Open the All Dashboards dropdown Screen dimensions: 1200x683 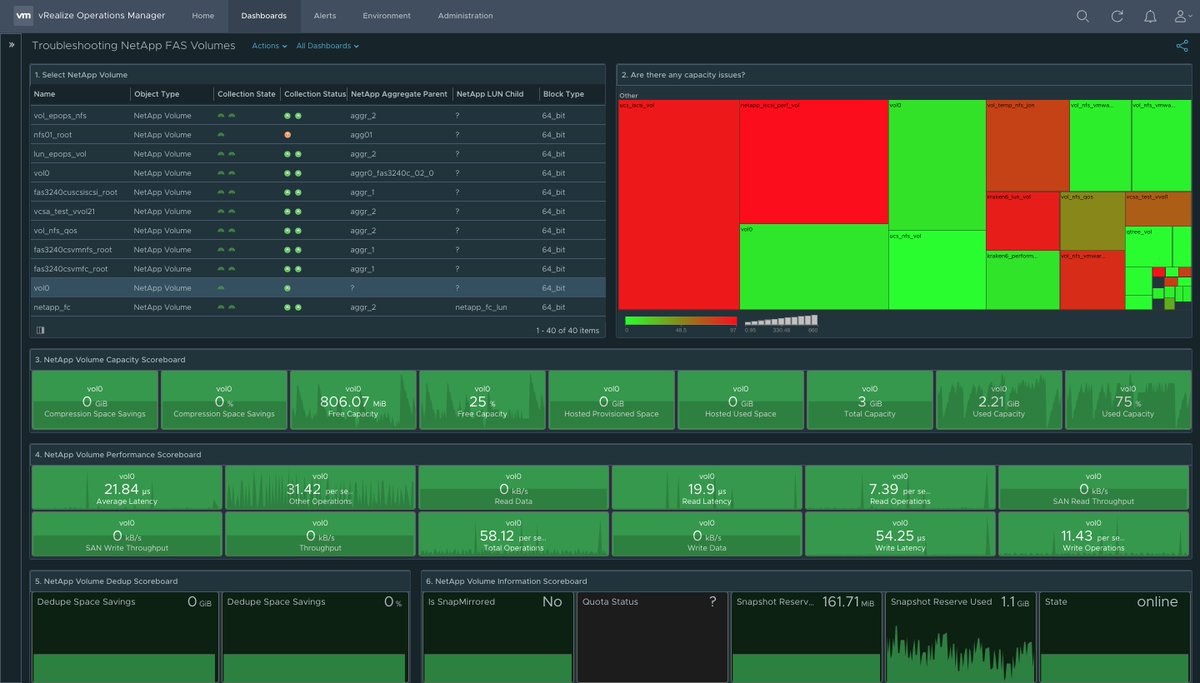click(x=327, y=46)
